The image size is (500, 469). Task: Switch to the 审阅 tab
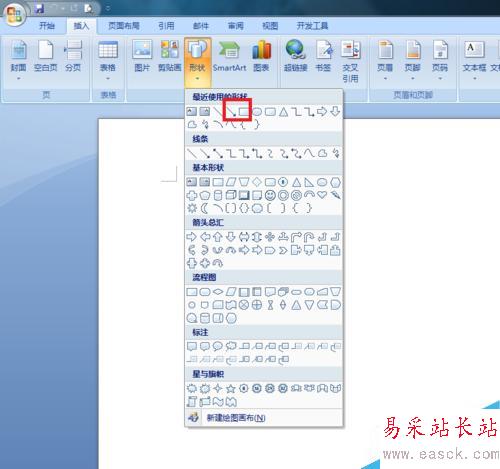pyautogui.click(x=236, y=26)
